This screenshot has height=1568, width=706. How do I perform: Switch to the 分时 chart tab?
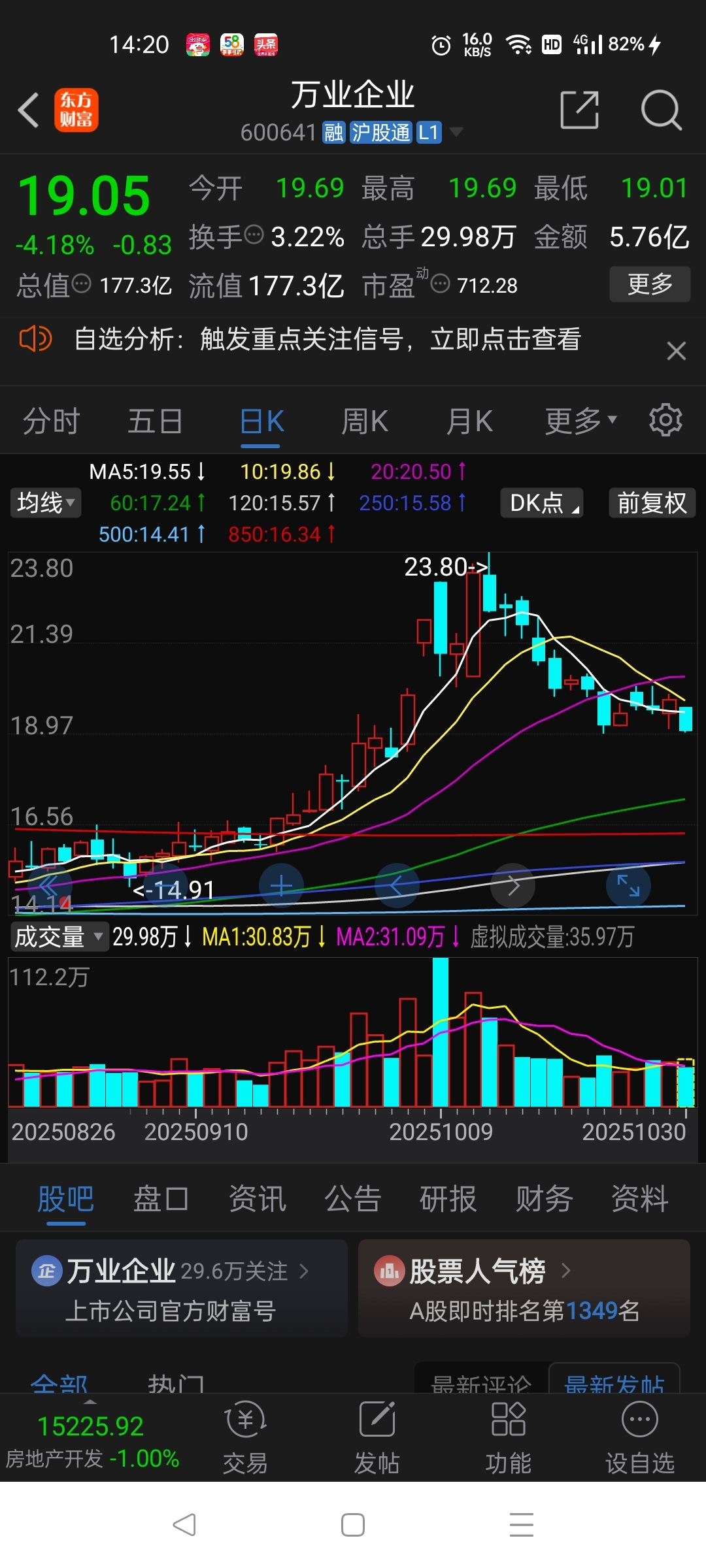(x=52, y=421)
